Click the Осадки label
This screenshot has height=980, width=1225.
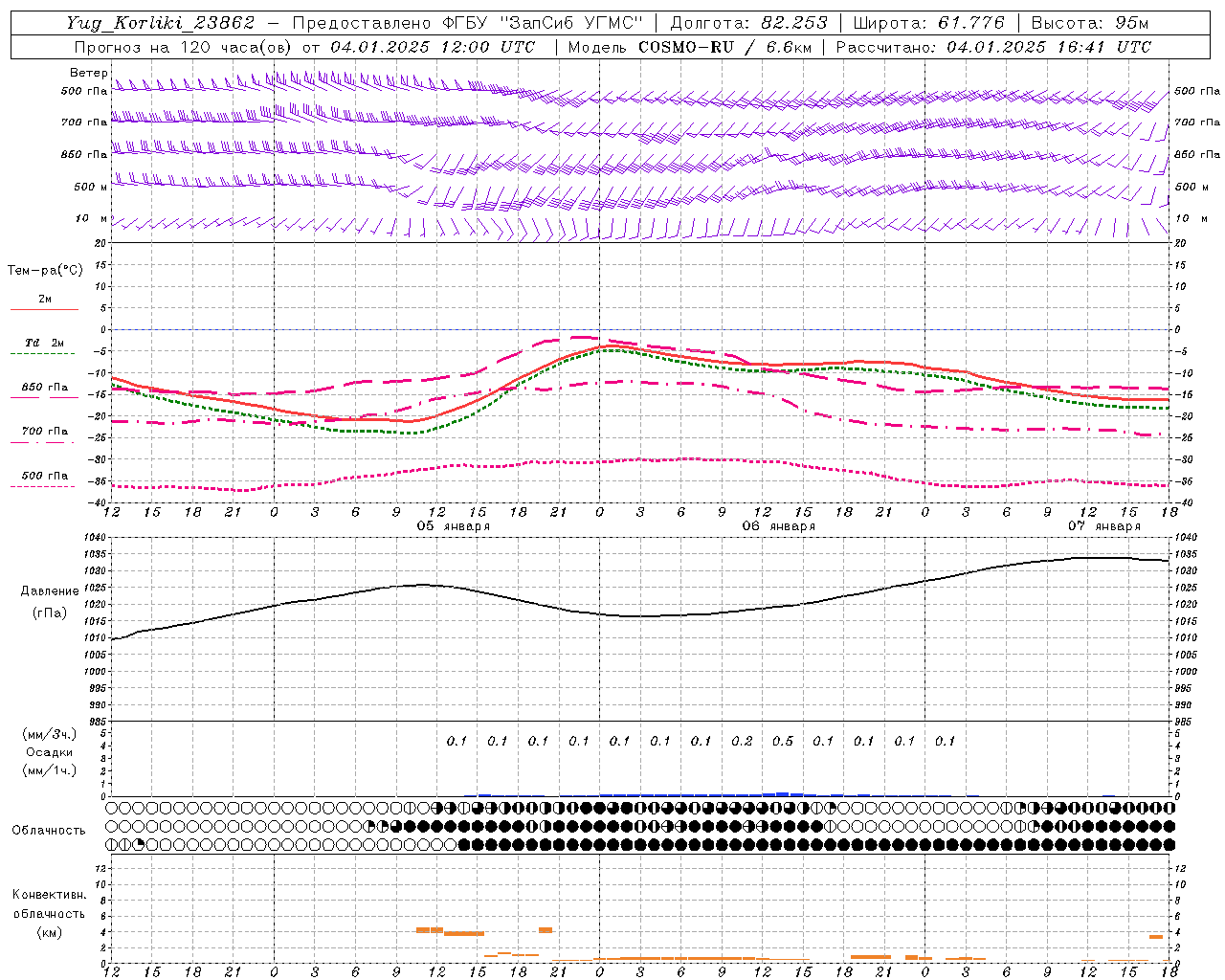click(50, 752)
